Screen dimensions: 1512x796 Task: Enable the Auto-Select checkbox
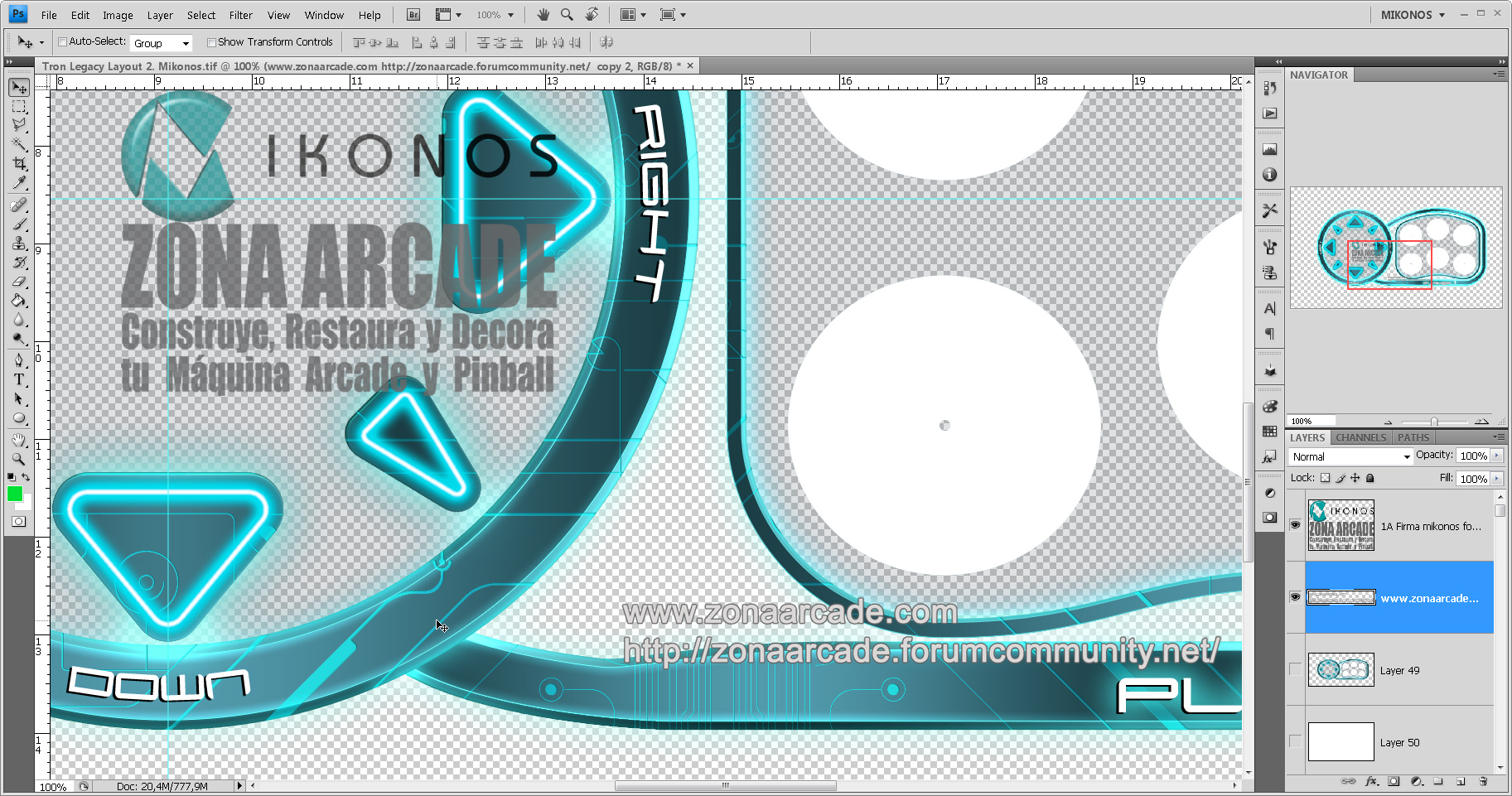pos(62,42)
